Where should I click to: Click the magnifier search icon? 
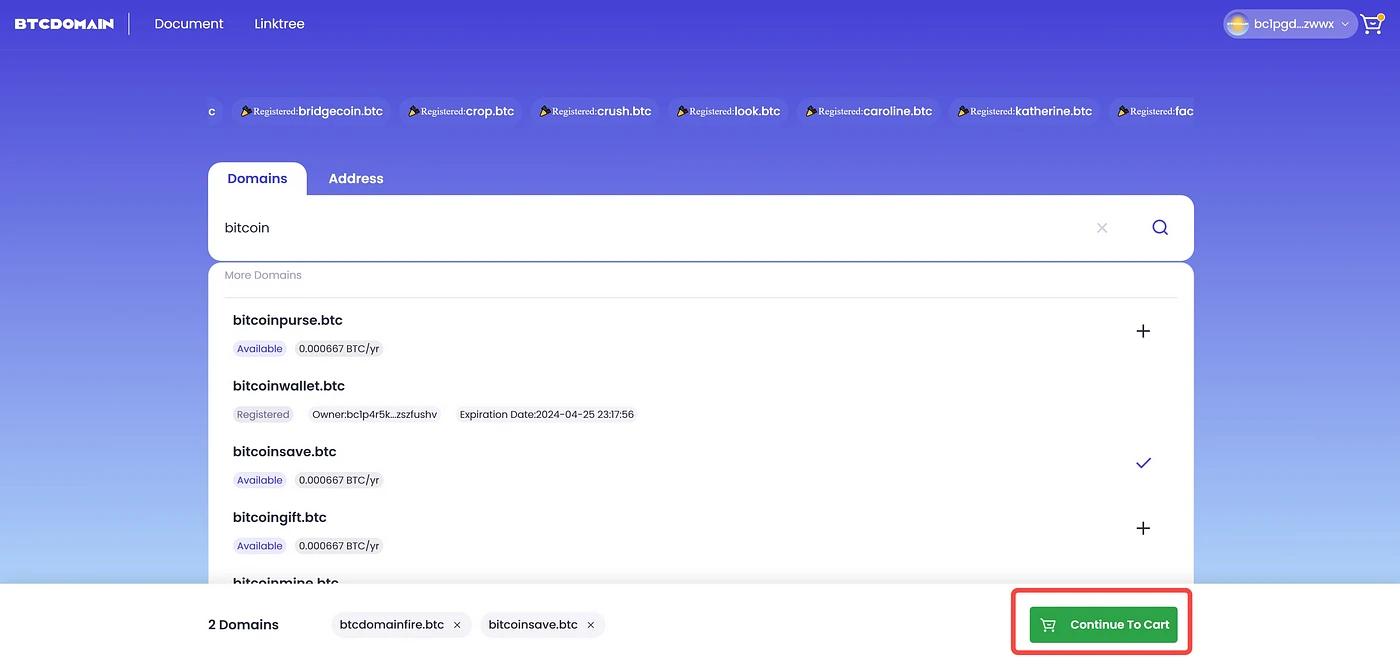[x=1159, y=228]
